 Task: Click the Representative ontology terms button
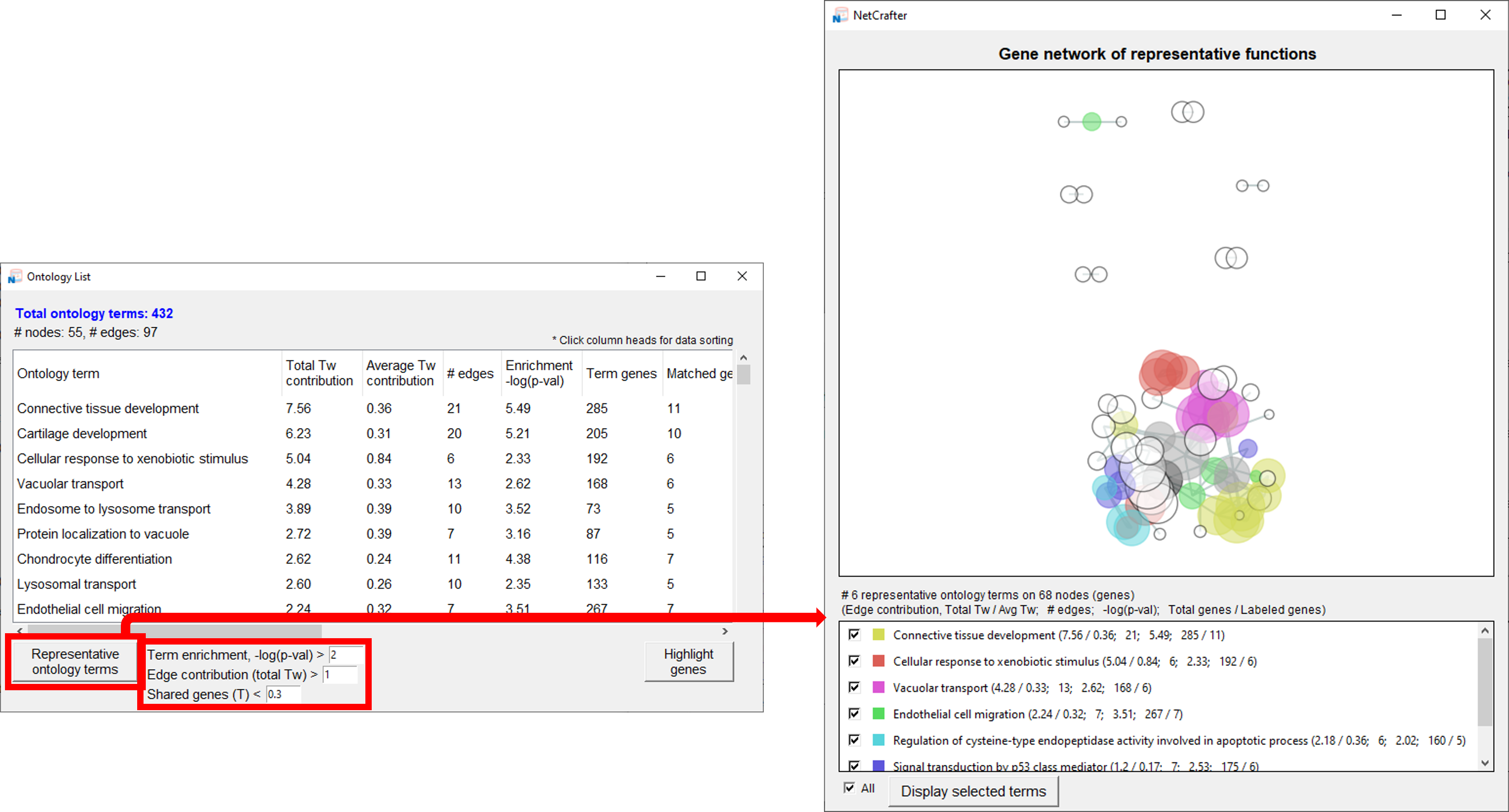75,662
